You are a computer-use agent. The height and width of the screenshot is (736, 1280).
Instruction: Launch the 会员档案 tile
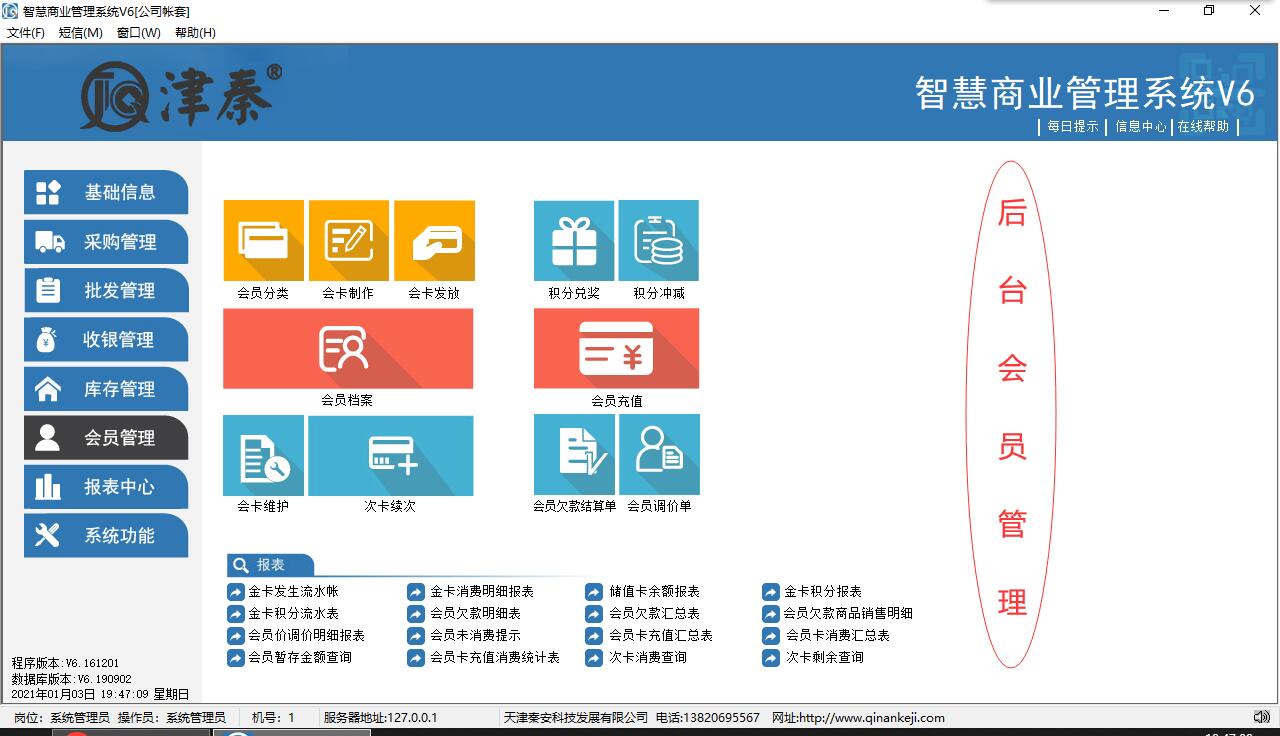coord(348,349)
